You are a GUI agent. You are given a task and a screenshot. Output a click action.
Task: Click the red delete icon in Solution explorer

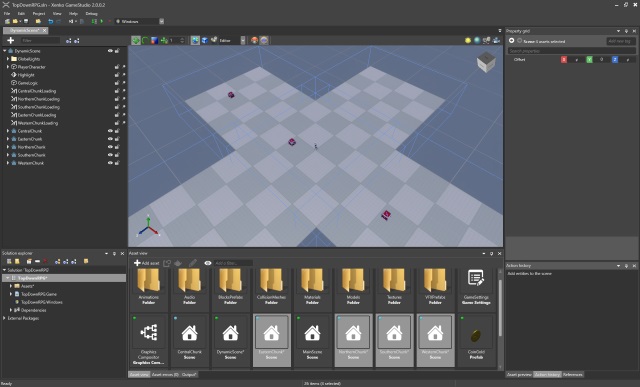(45, 261)
